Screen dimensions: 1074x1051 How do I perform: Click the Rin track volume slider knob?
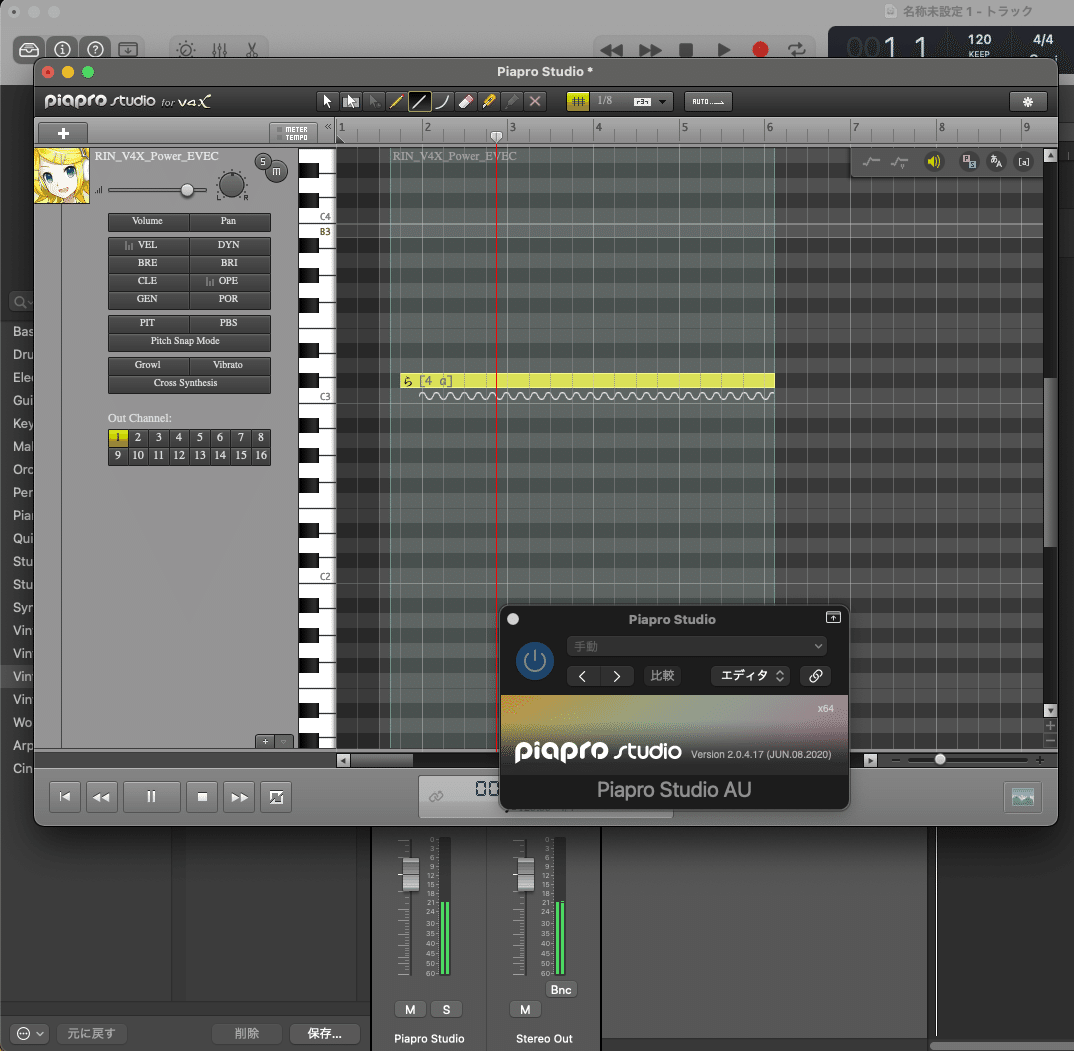coord(187,190)
